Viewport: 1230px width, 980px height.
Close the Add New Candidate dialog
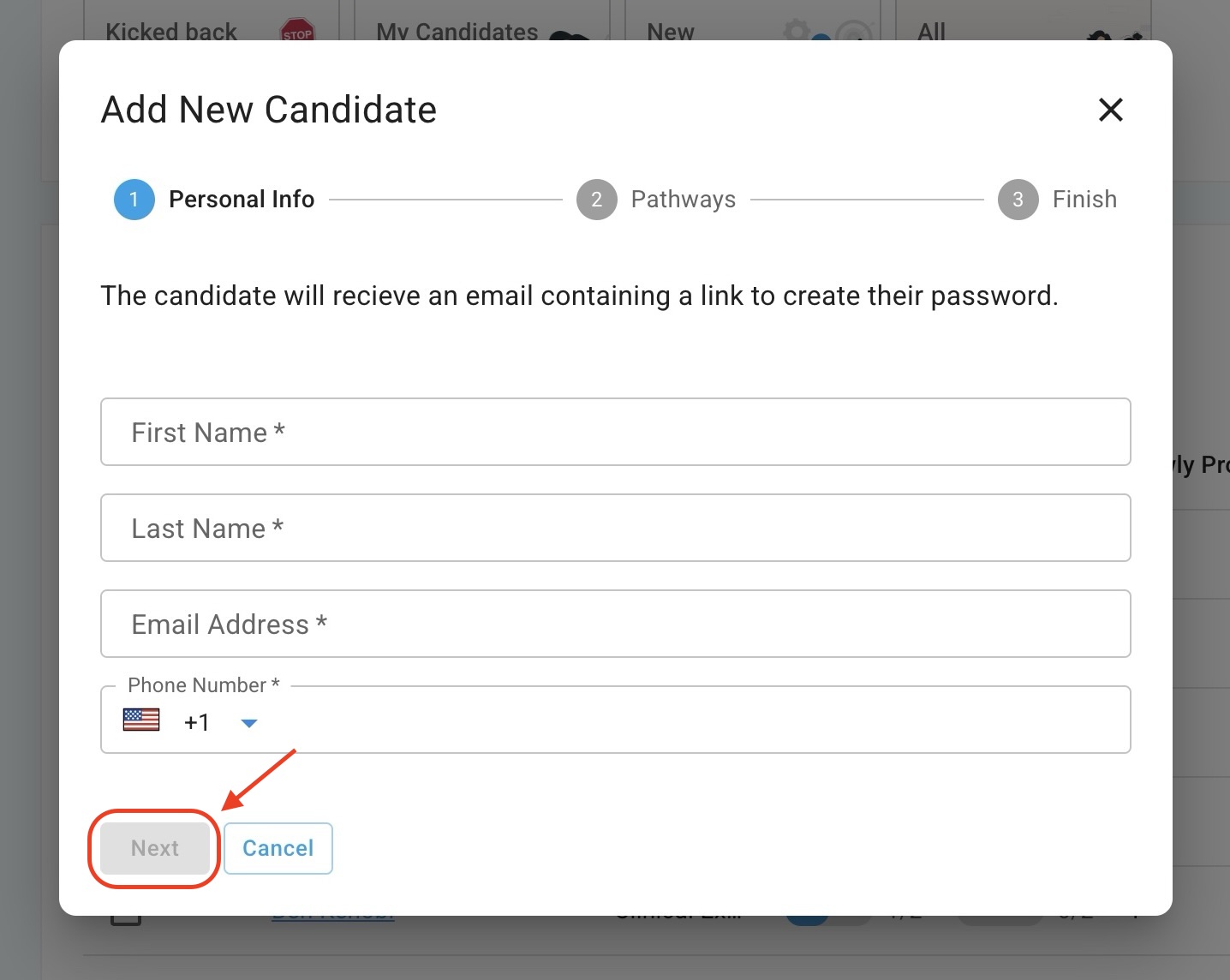coord(1110,110)
